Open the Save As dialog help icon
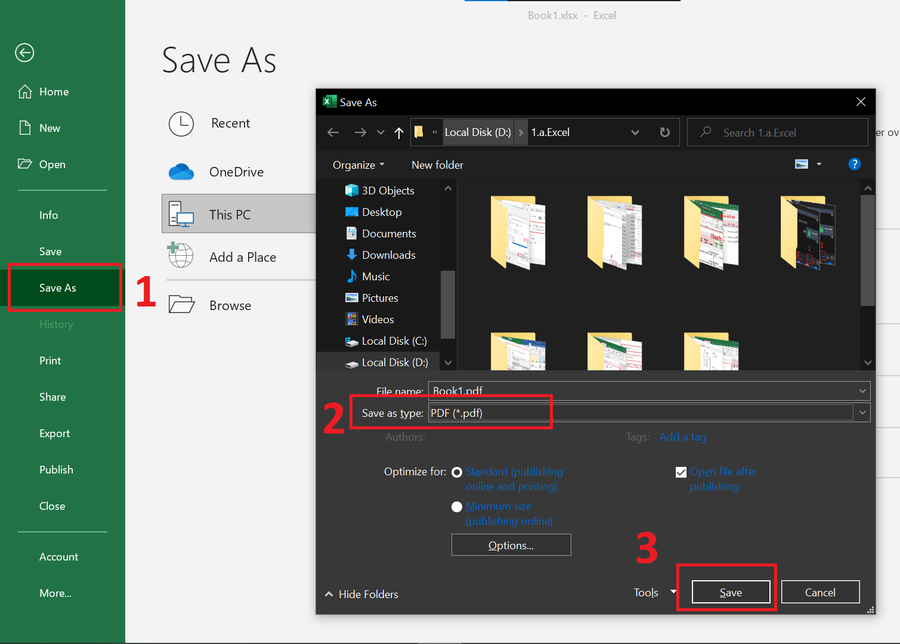This screenshot has height=644, width=900. pos(854,164)
